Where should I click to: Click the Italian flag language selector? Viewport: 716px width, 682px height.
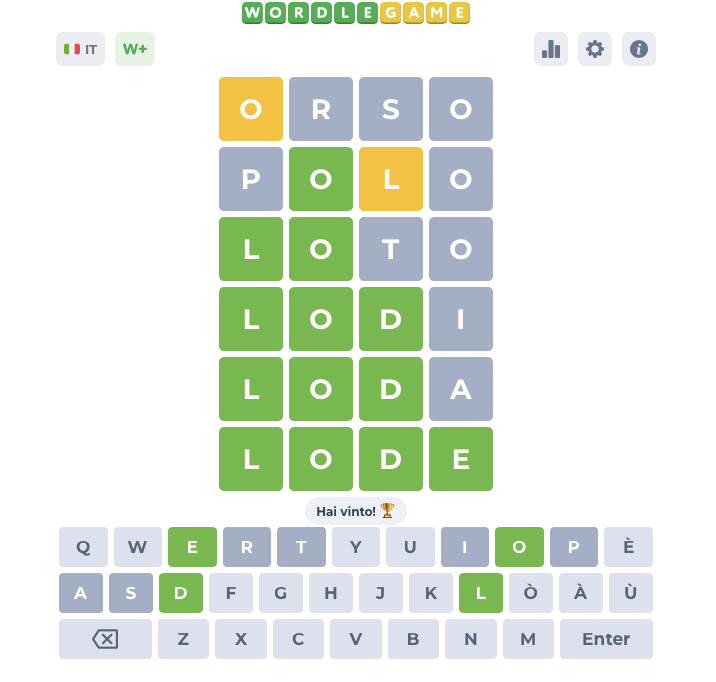[x=80, y=49]
